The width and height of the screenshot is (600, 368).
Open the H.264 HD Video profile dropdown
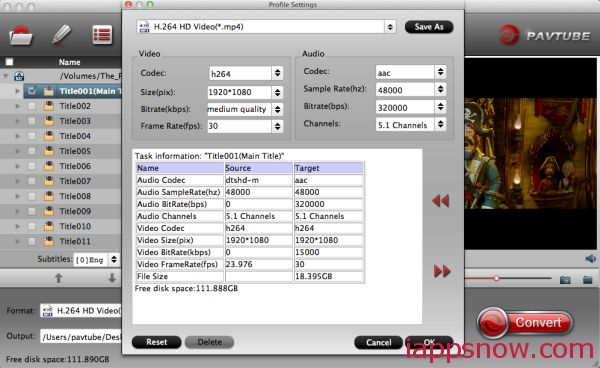(x=266, y=27)
